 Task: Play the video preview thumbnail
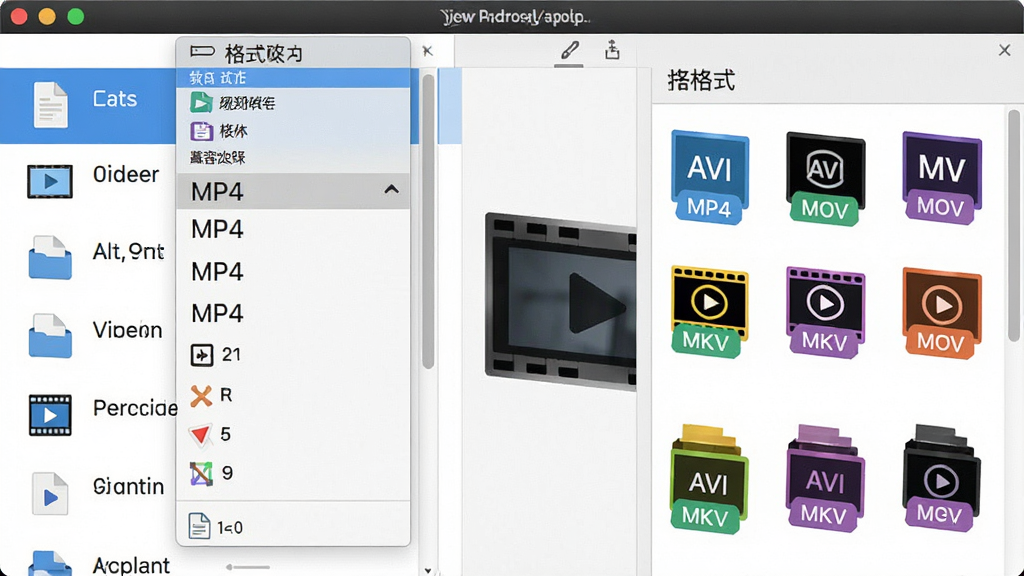coord(561,302)
